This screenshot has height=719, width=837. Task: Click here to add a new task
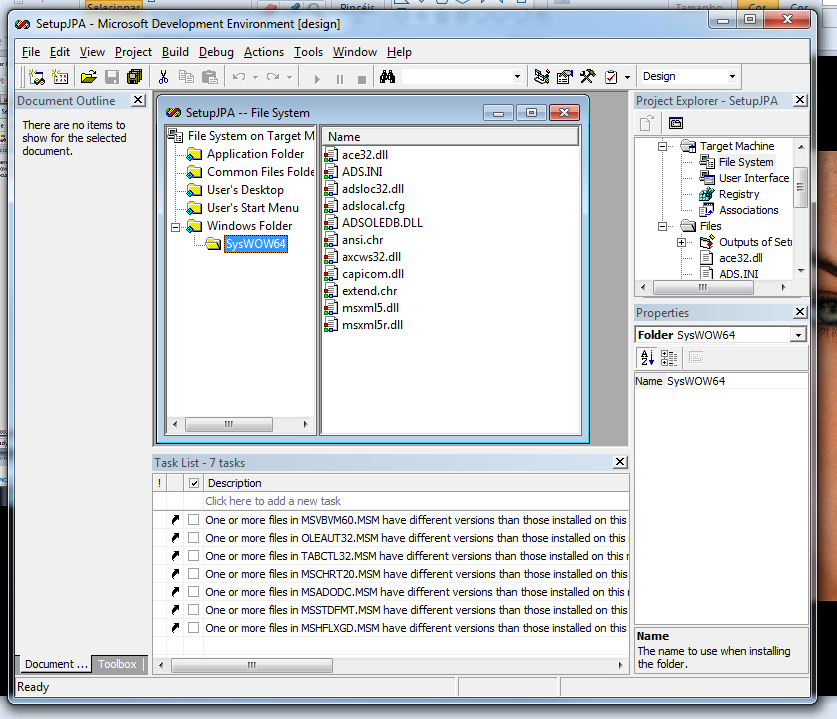click(273, 501)
